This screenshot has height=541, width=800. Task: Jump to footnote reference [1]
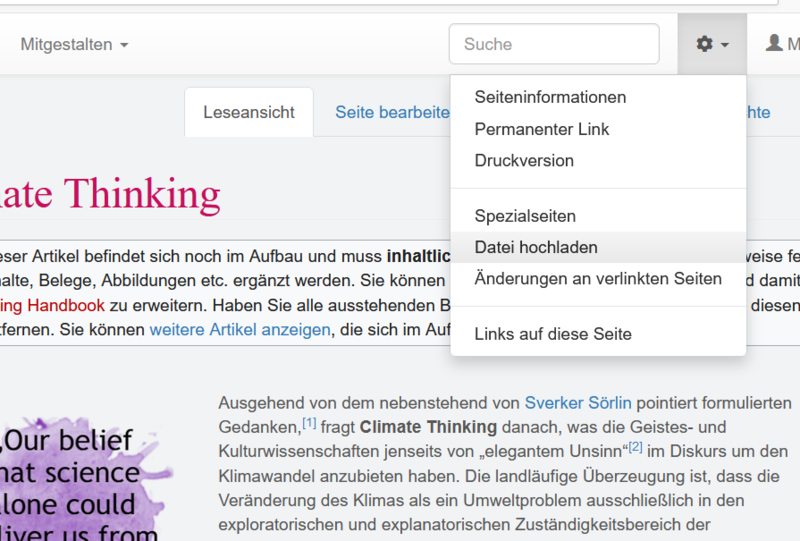pyautogui.click(x=309, y=423)
